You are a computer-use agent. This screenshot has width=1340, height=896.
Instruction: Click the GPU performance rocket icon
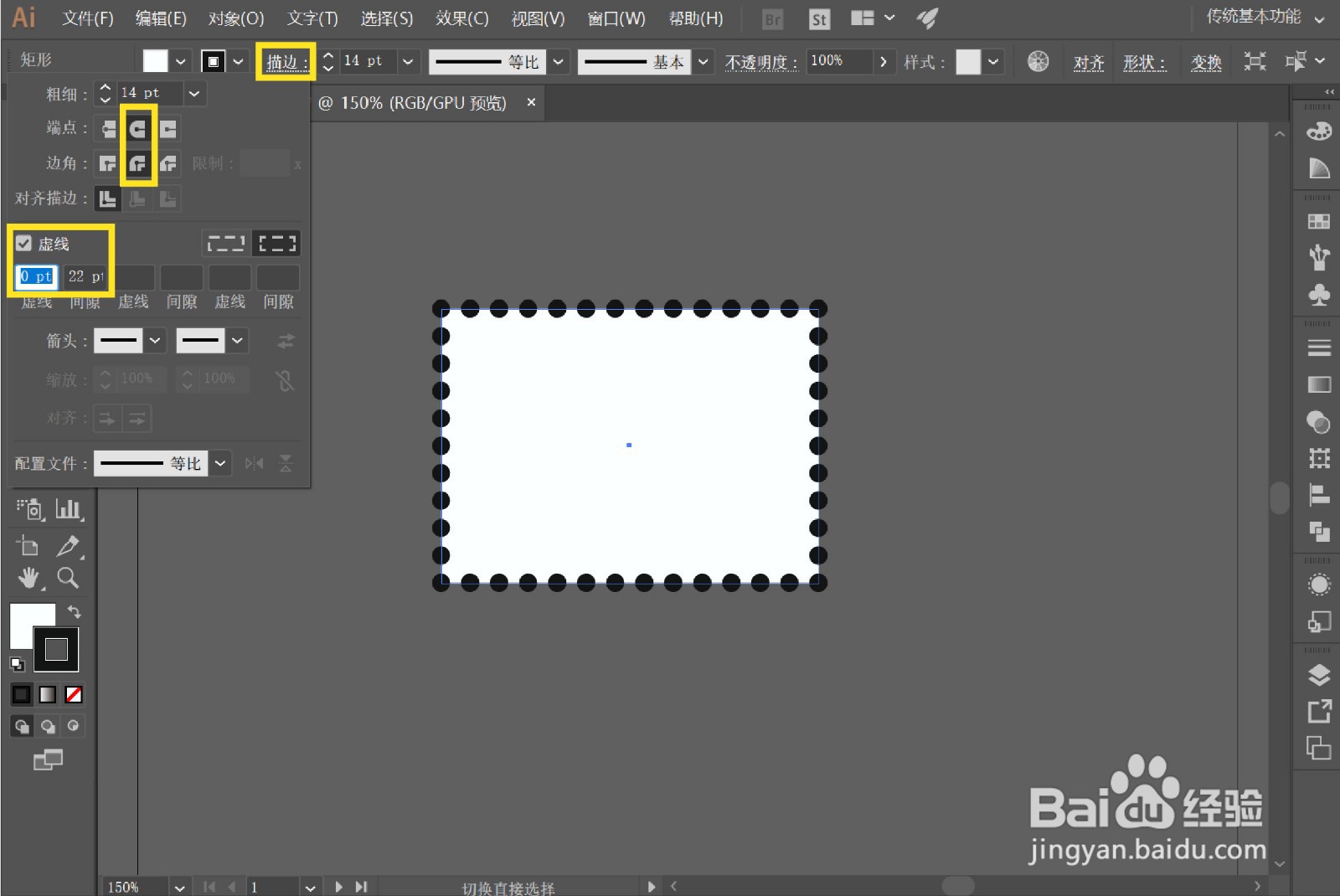point(927,18)
